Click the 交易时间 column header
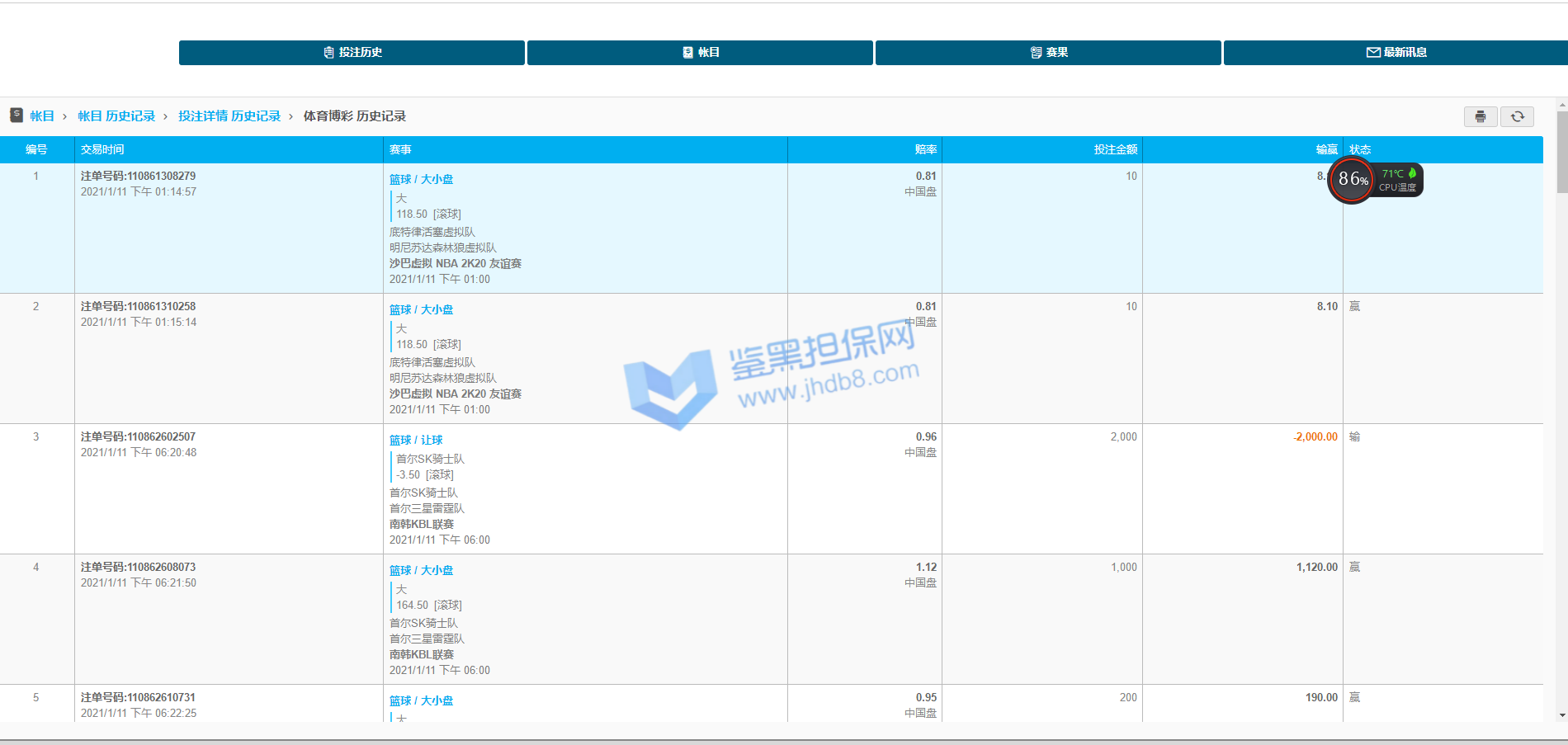Screen dimensions: 1568x745 (x=102, y=149)
